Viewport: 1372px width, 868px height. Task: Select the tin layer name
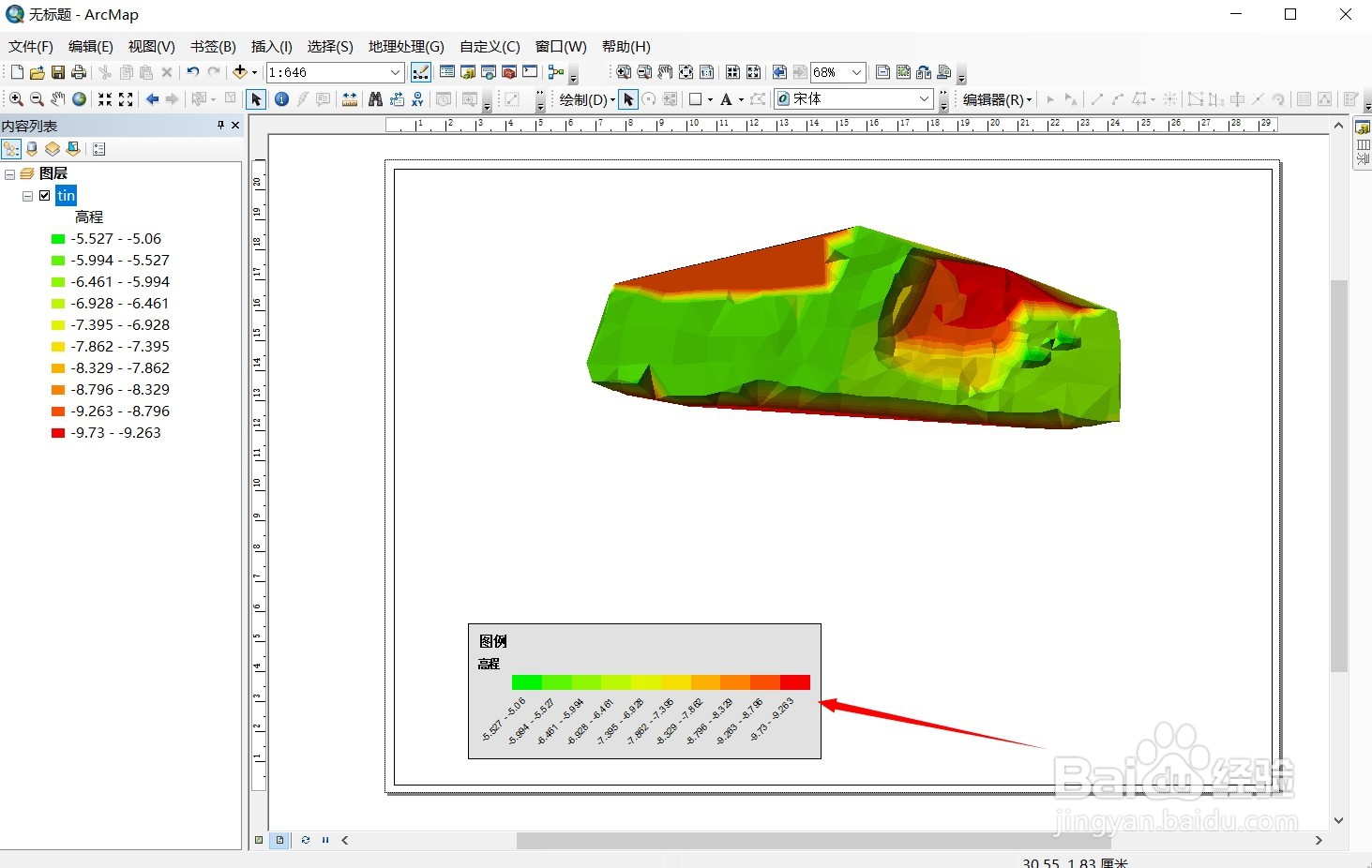66,195
